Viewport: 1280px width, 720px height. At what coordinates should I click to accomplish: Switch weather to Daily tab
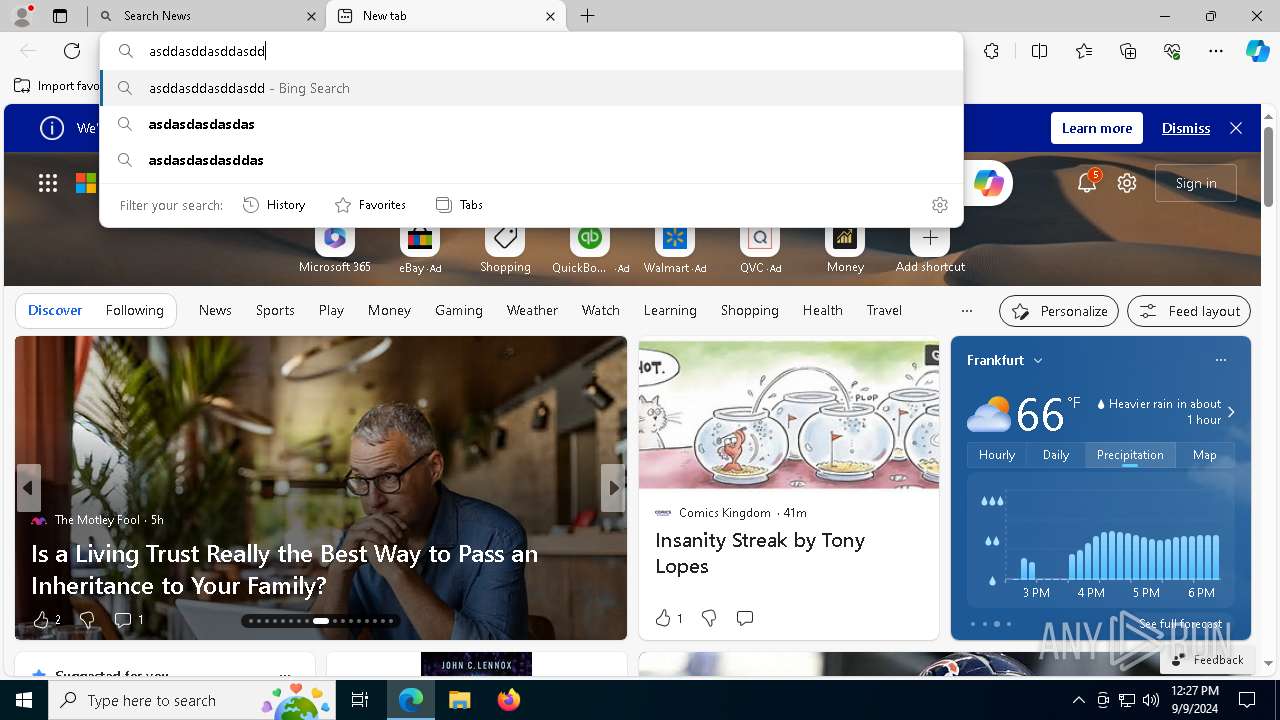1056,455
